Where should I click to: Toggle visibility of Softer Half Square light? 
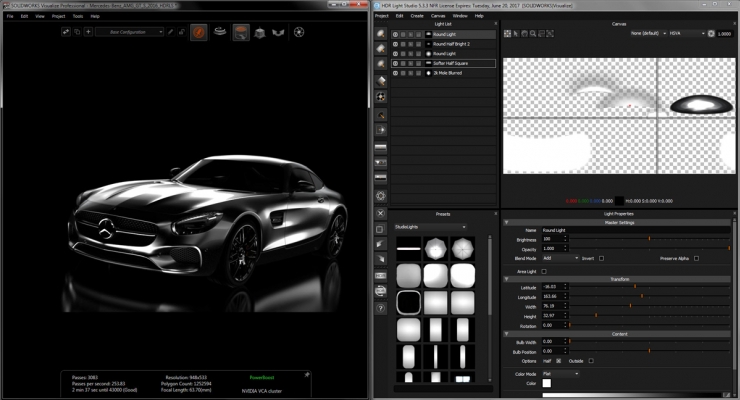pos(395,63)
